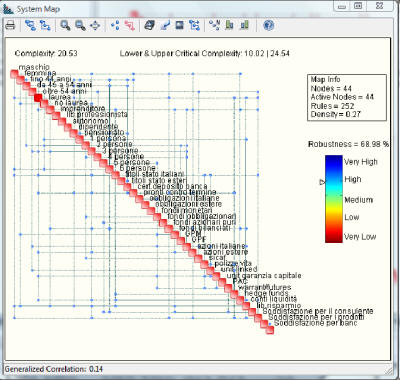Click the 'pensionato' node label
Screen dimensions: 400x380
pyautogui.click(x=104, y=133)
